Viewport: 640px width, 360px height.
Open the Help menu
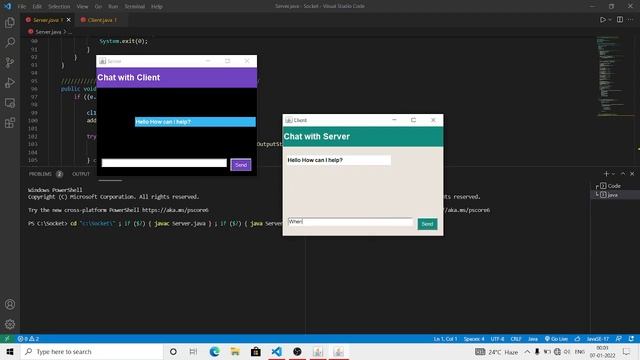point(157,7)
